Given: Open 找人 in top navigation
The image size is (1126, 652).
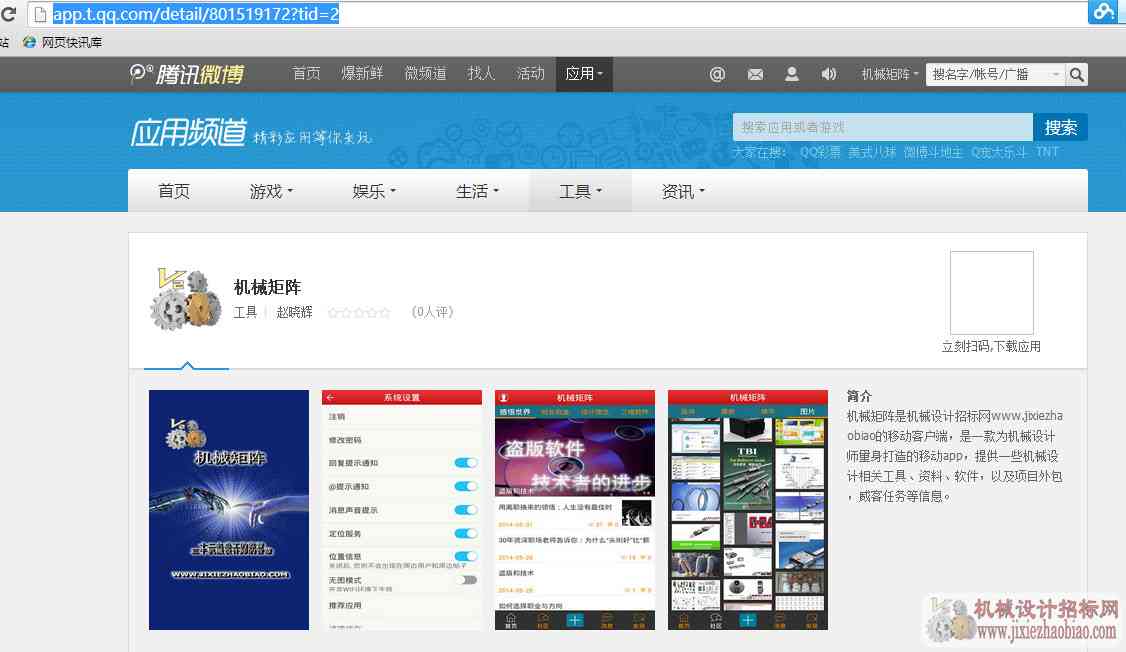Looking at the screenshot, I should click(x=480, y=73).
